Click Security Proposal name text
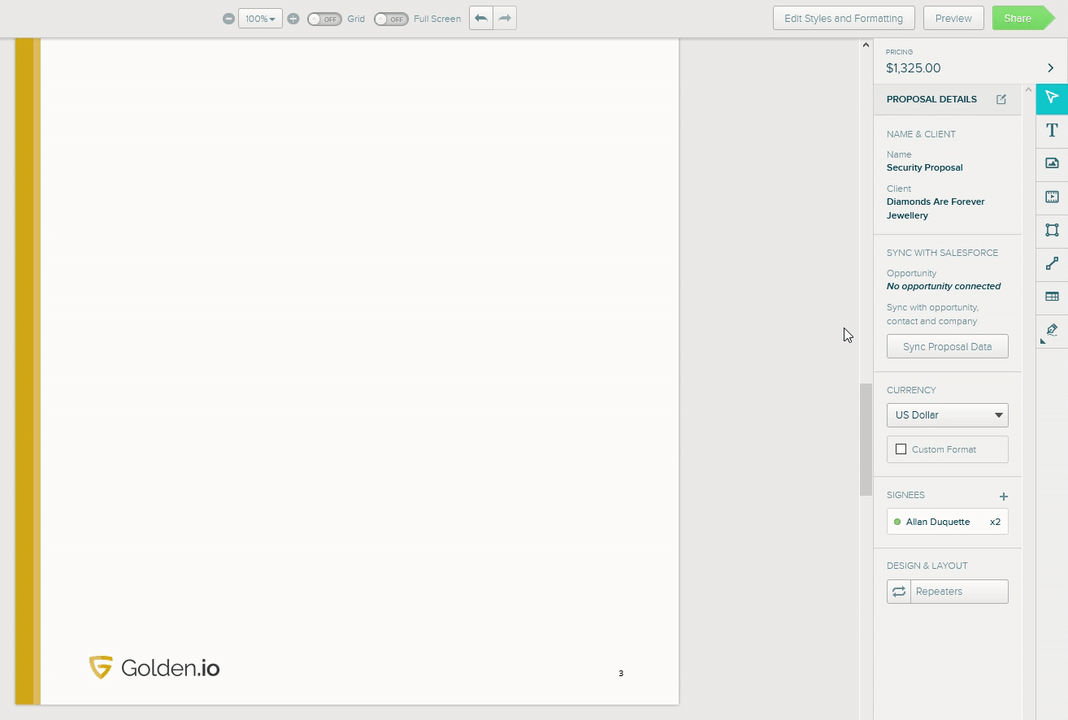The image size is (1068, 720). [924, 168]
